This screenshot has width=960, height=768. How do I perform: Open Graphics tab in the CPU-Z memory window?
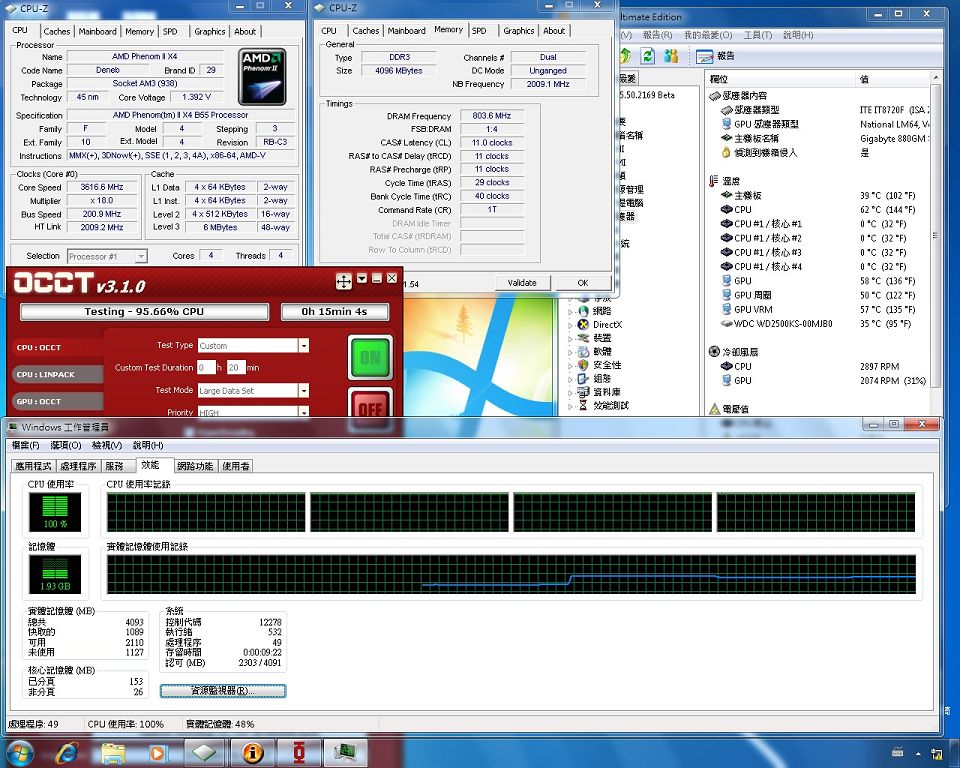(x=519, y=31)
